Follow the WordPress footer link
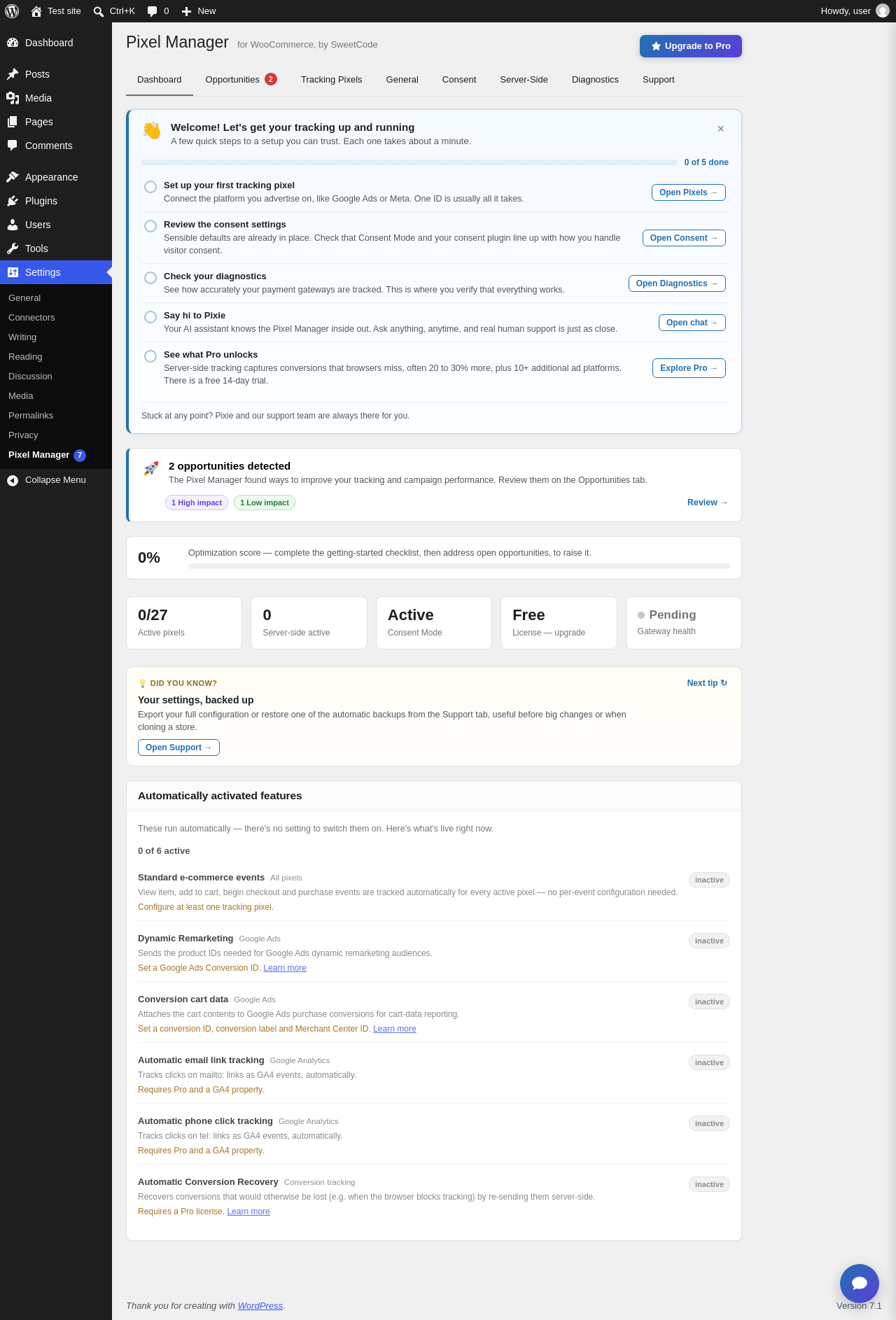Image resolution: width=896 pixels, height=1320 pixels. [260, 1306]
